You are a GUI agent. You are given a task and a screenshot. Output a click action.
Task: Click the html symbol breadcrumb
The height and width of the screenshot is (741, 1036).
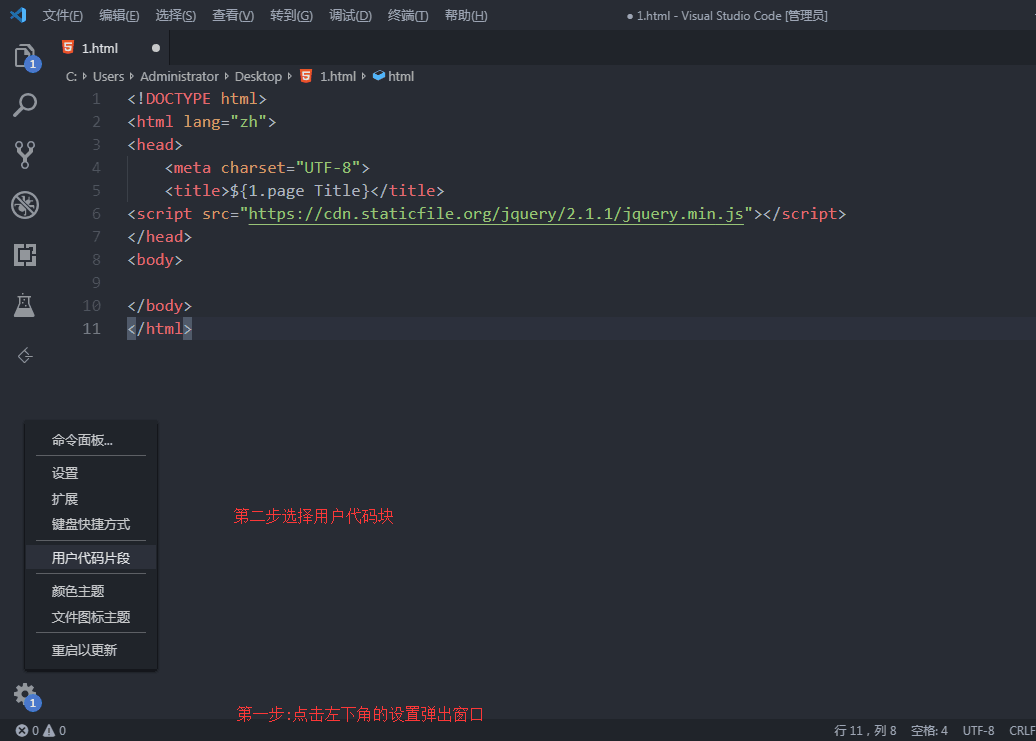[x=394, y=76]
